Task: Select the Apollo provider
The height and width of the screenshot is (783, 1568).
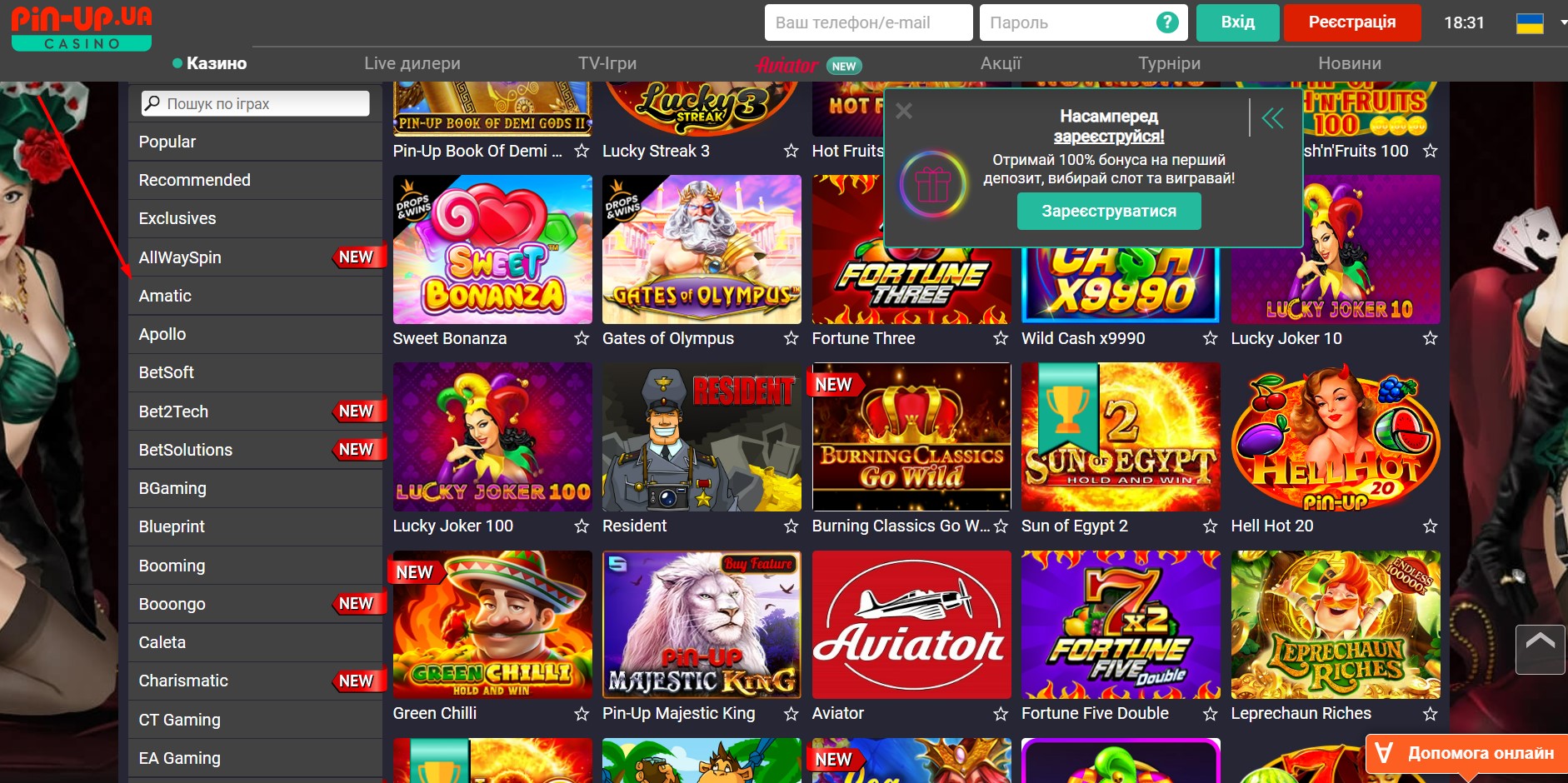Action: pos(256,334)
